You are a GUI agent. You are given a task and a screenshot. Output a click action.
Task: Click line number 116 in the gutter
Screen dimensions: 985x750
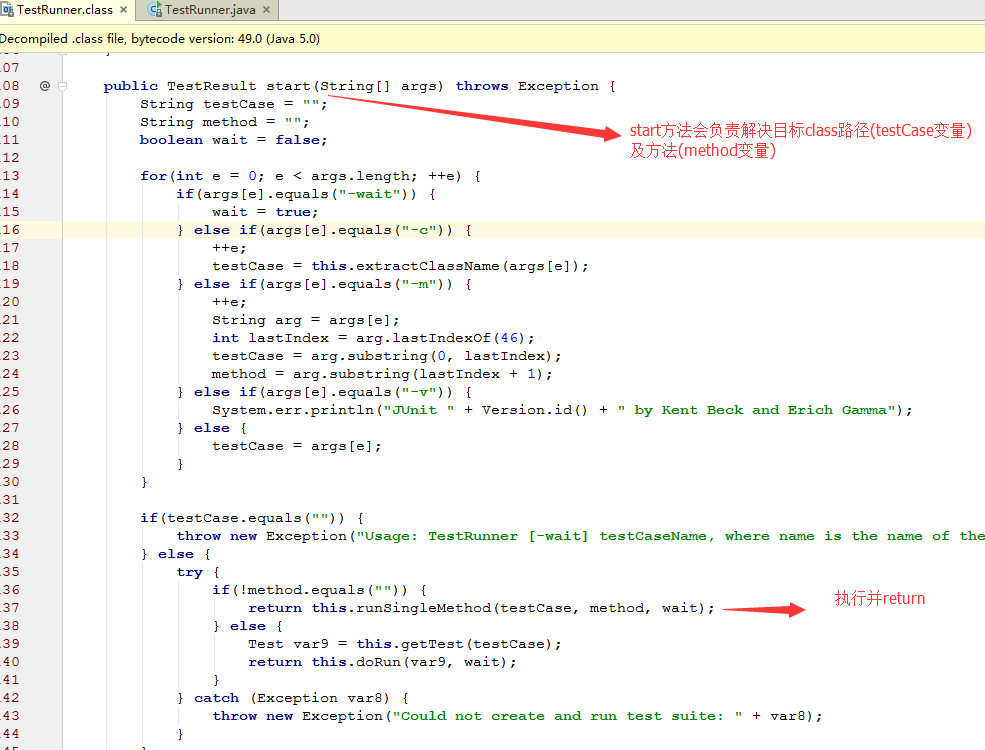click(10, 230)
